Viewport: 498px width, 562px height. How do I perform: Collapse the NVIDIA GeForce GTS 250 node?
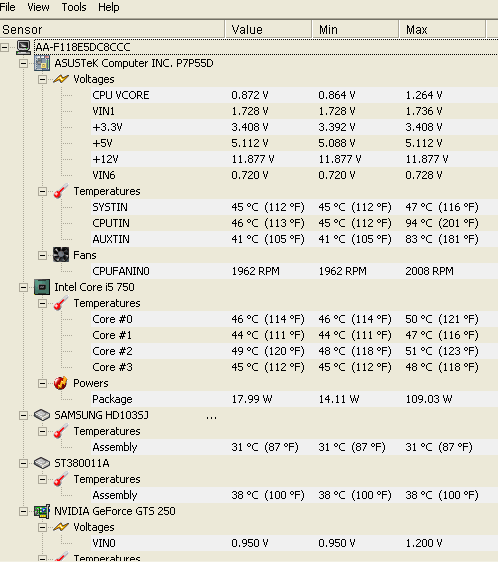pyautogui.click(x=23, y=511)
